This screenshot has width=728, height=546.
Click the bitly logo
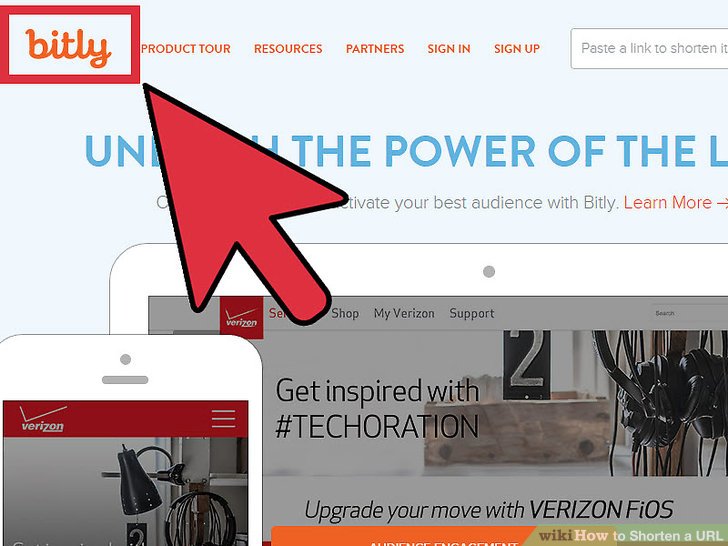(69, 47)
